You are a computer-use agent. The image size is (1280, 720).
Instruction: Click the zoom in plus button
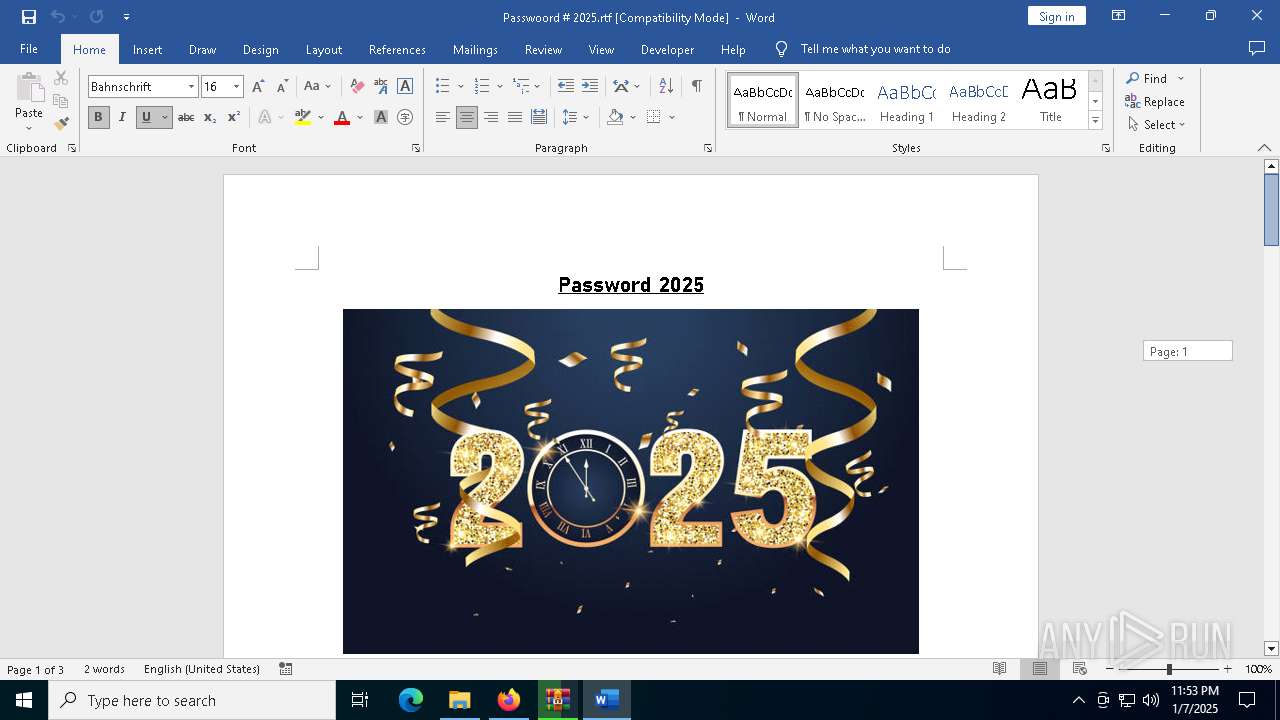(1227, 669)
